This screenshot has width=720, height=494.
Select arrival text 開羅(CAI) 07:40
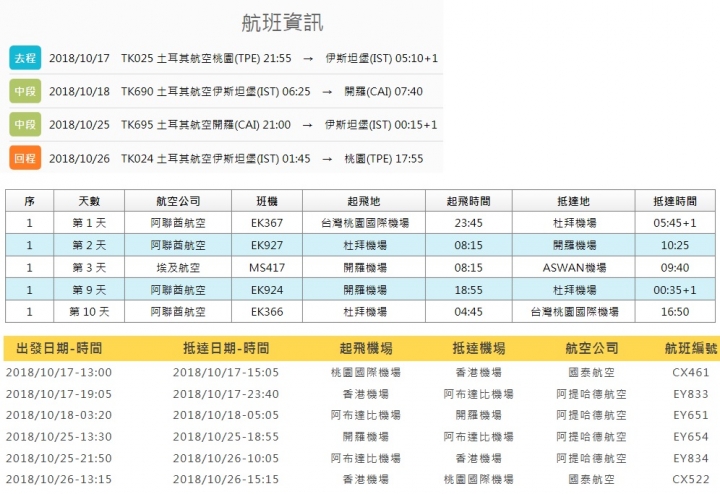(x=383, y=91)
